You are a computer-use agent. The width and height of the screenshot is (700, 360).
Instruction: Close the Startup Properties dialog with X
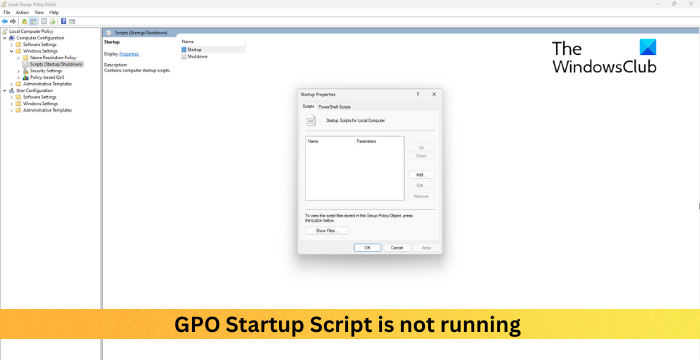coord(434,94)
